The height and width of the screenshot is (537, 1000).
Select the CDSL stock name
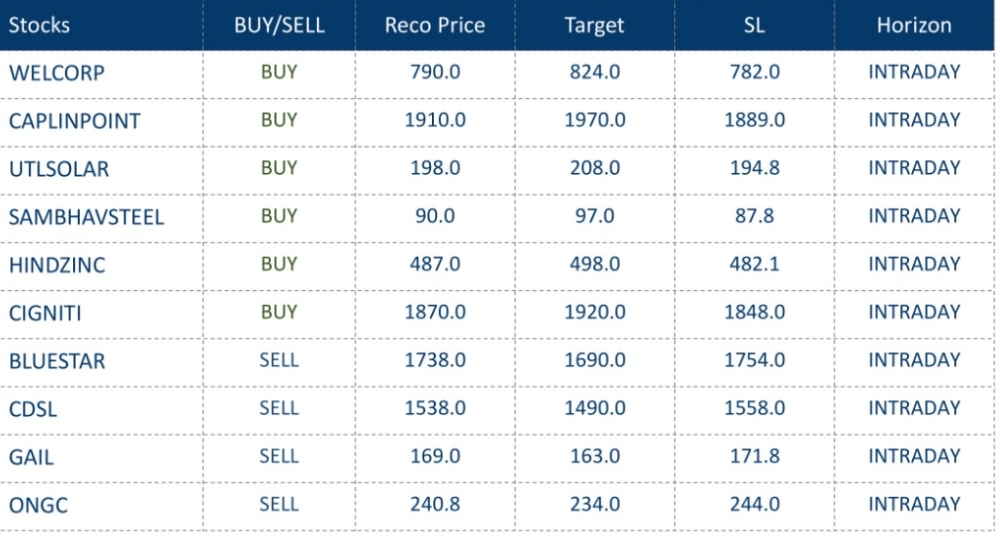coord(33,409)
